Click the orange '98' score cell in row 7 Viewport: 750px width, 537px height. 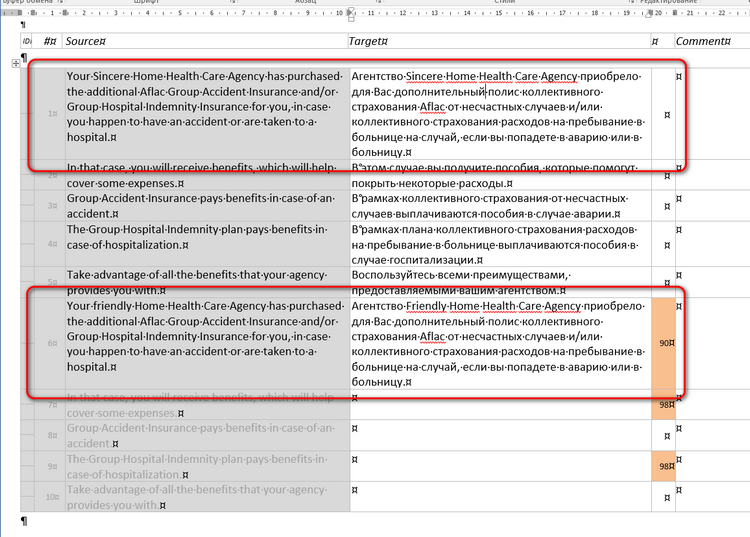coord(663,405)
